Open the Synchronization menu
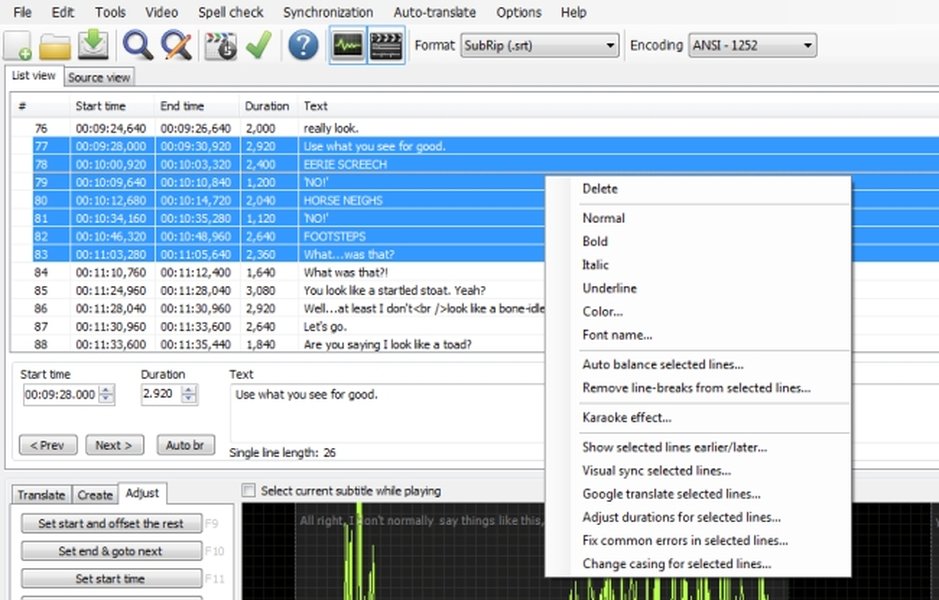The height and width of the screenshot is (600, 939). pos(328,12)
